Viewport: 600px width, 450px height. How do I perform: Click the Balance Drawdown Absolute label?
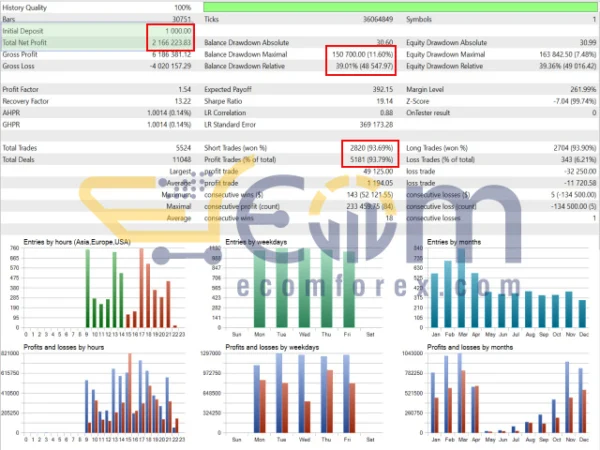[x=246, y=42]
